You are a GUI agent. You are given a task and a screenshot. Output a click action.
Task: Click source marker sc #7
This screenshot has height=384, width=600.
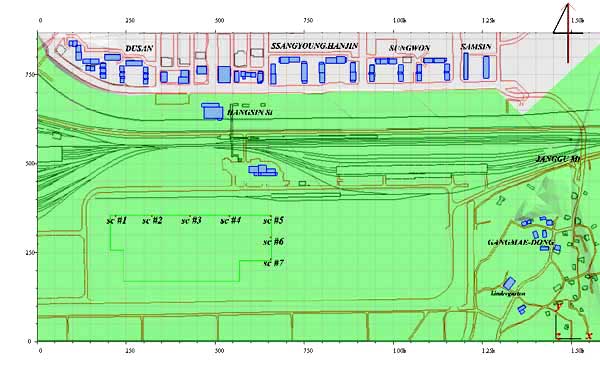(x=273, y=263)
